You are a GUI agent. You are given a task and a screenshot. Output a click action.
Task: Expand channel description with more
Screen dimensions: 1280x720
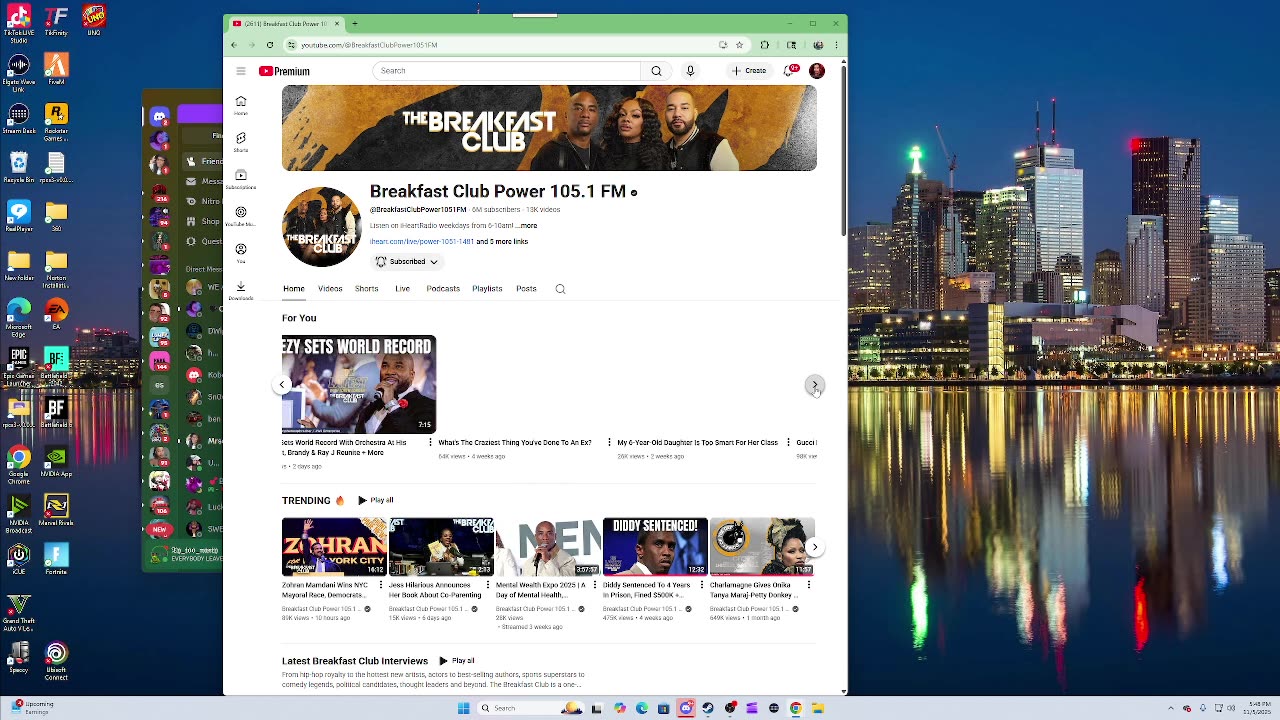(x=528, y=226)
